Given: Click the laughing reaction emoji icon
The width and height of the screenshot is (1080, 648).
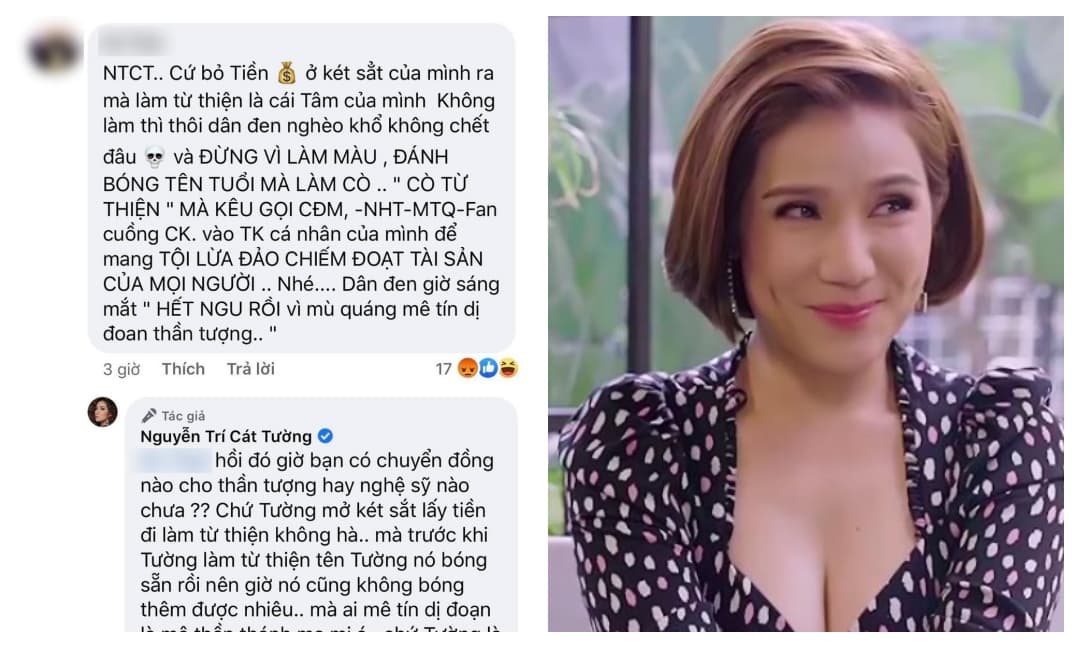Looking at the screenshot, I should [508, 368].
